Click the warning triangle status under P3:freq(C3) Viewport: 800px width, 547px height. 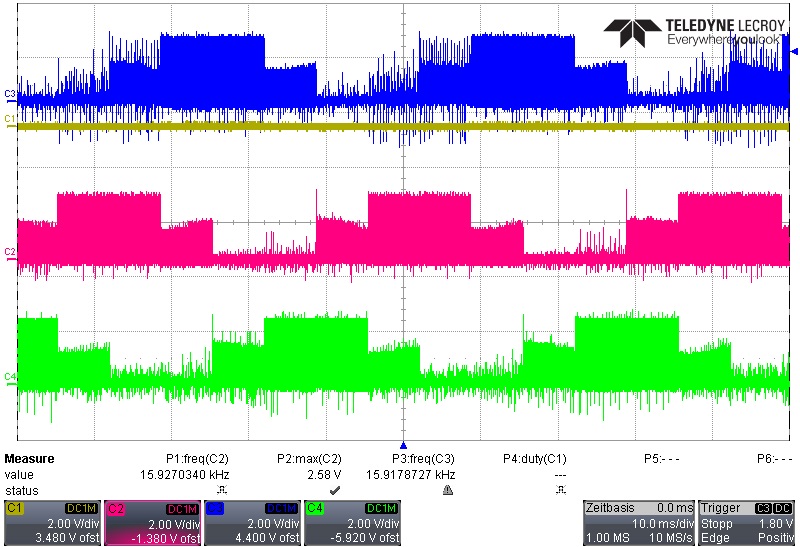(447, 490)
